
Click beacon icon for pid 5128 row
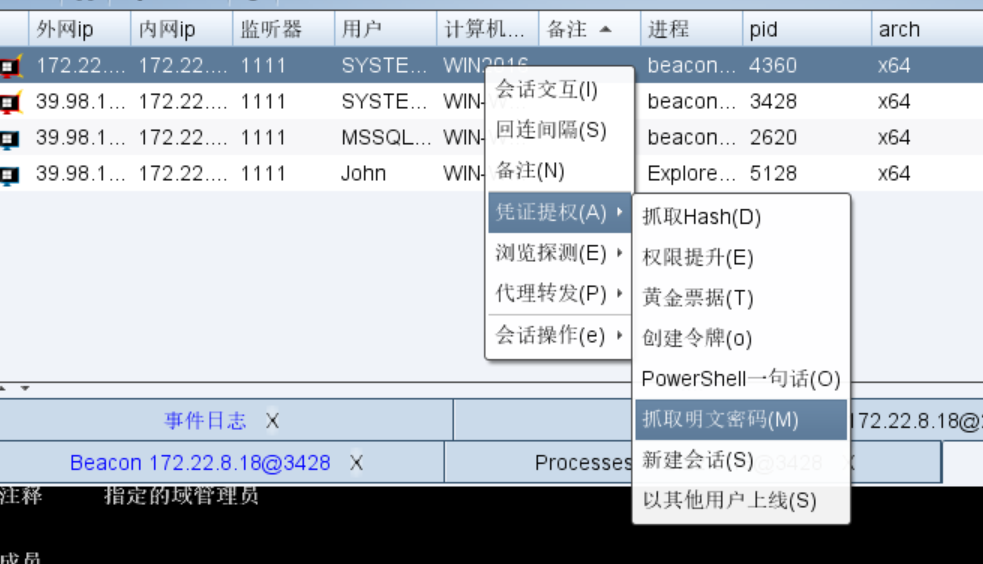[9, 174]
